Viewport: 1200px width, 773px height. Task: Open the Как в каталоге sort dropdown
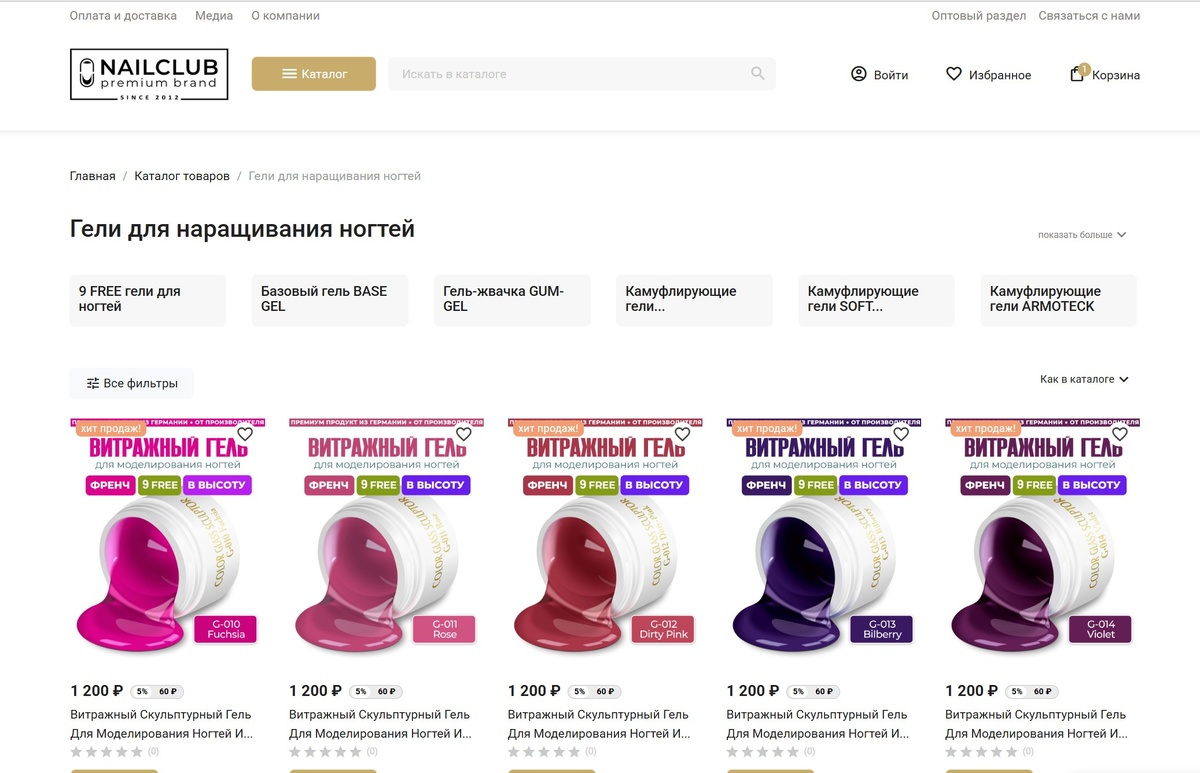pos(1084,380)
